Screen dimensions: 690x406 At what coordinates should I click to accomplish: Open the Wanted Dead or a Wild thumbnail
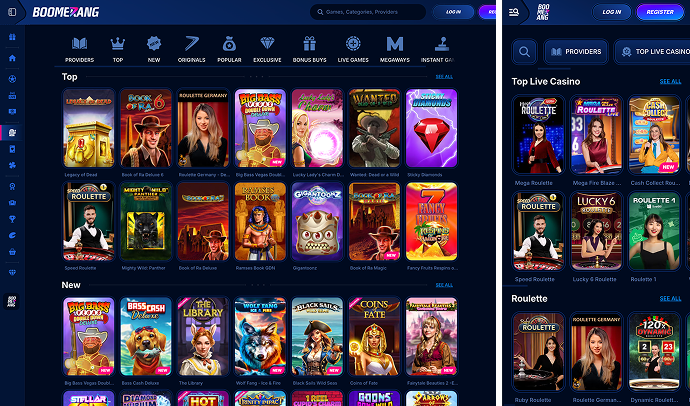click(x=374, y=128)
